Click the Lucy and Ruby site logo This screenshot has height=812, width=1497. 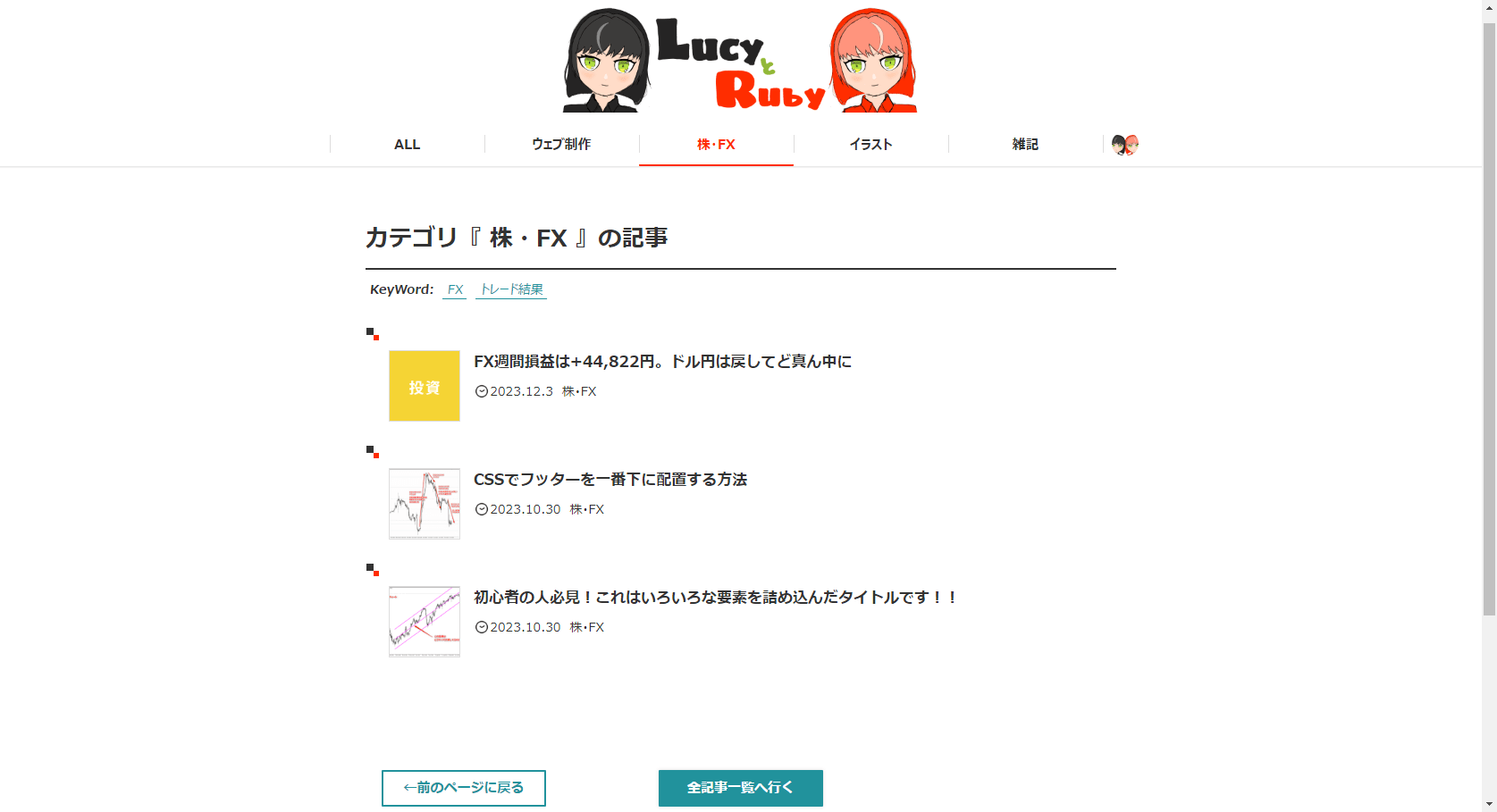point(740,61)
